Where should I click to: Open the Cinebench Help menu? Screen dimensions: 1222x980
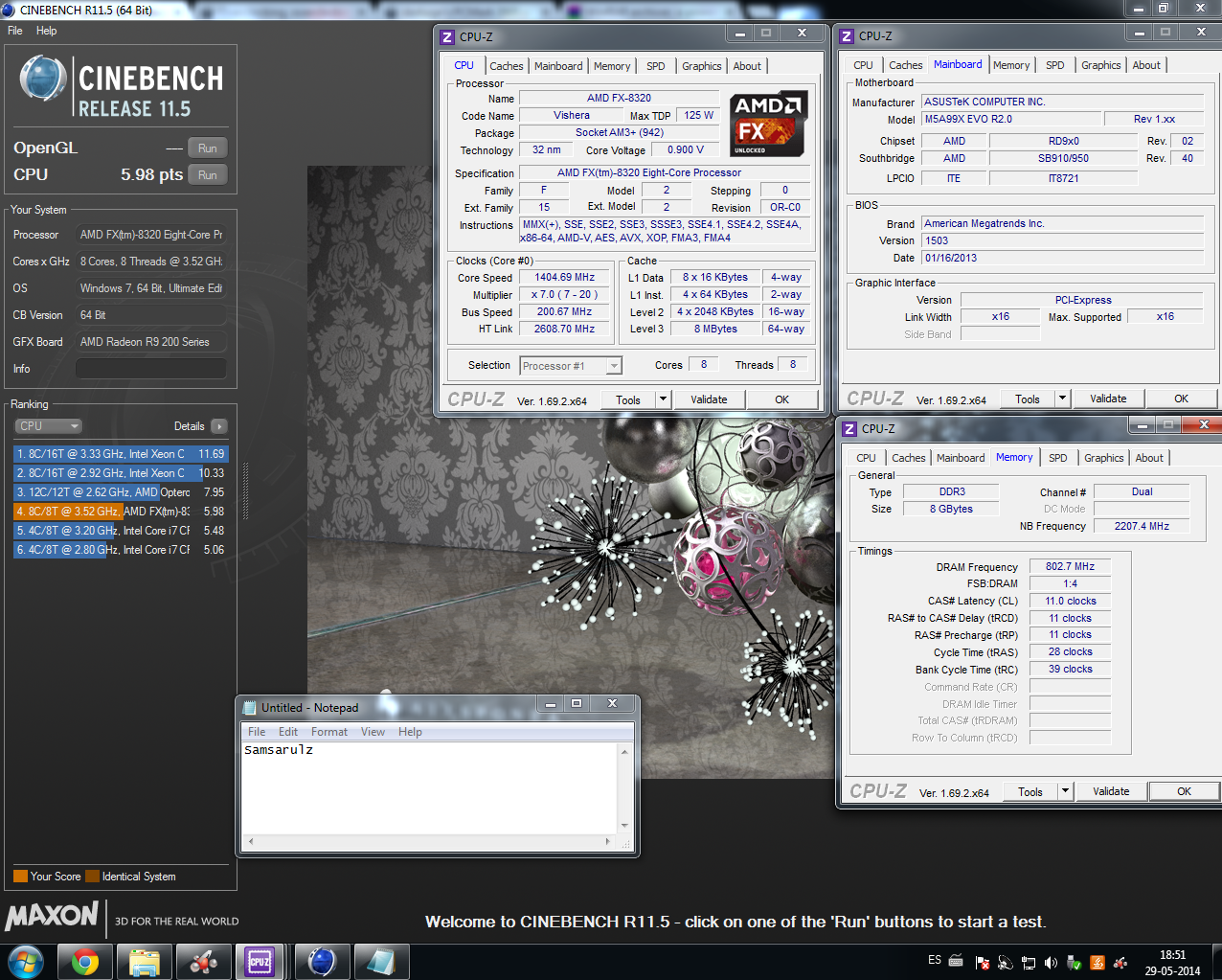(x=46, y=31)
